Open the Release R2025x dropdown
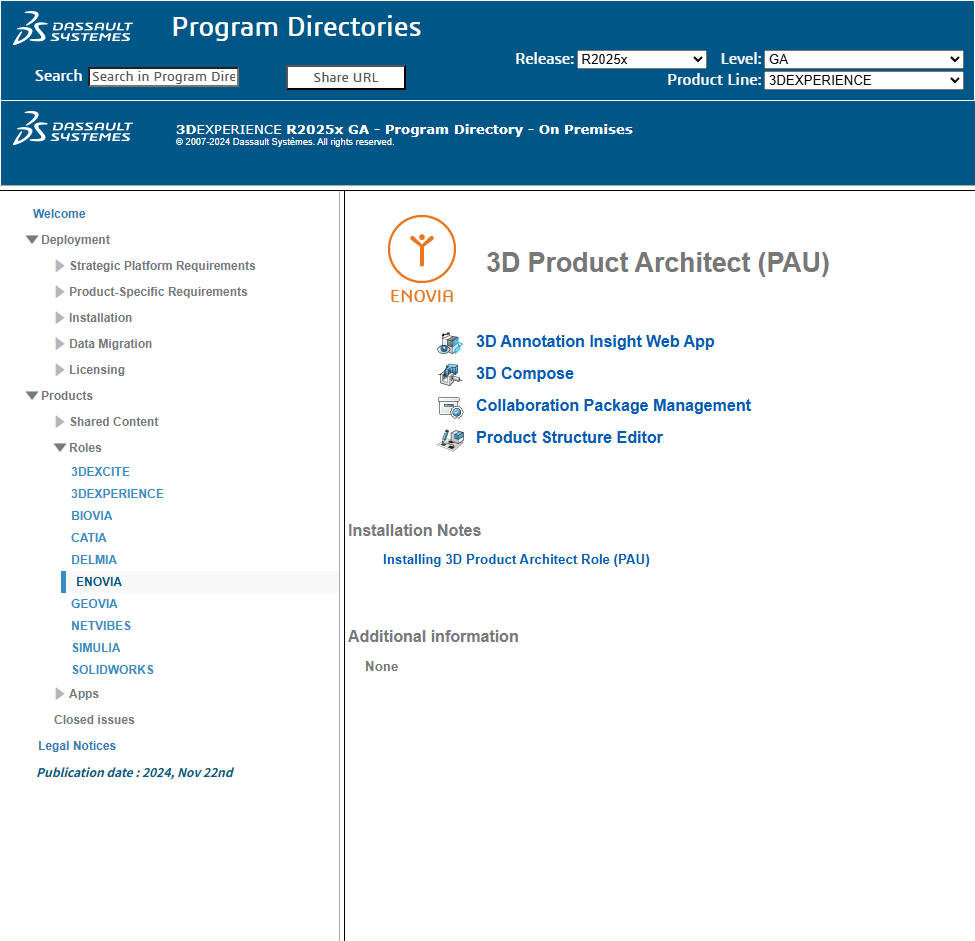 pyautogui.click(x=642, y=59)
